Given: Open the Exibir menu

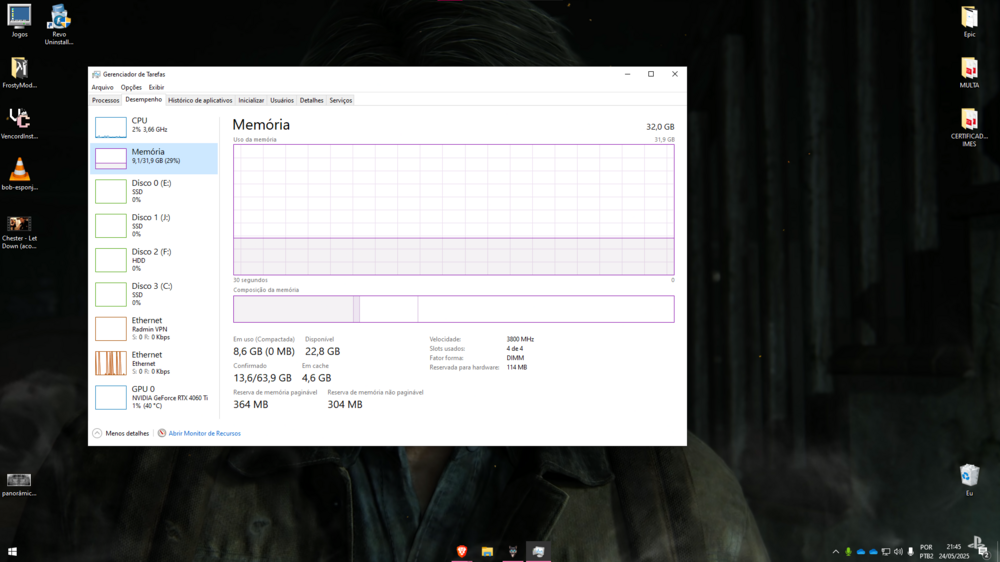Looking at the screenshot, I should point(156,88).
